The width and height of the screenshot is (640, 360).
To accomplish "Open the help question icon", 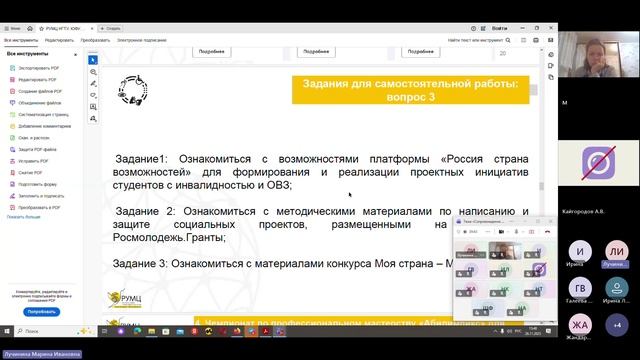I will [x=473, y=29].
